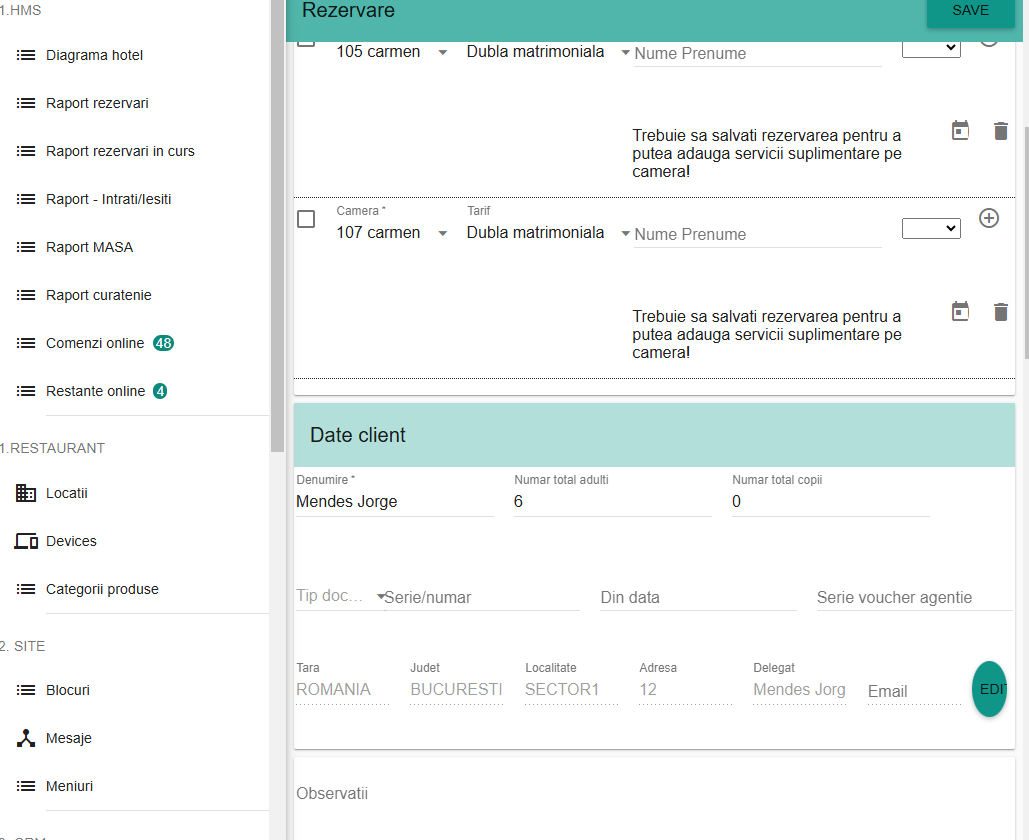Click list icon beside Restante online
The height and width of the screenshot is (840, 1029).
pos(26,390)
